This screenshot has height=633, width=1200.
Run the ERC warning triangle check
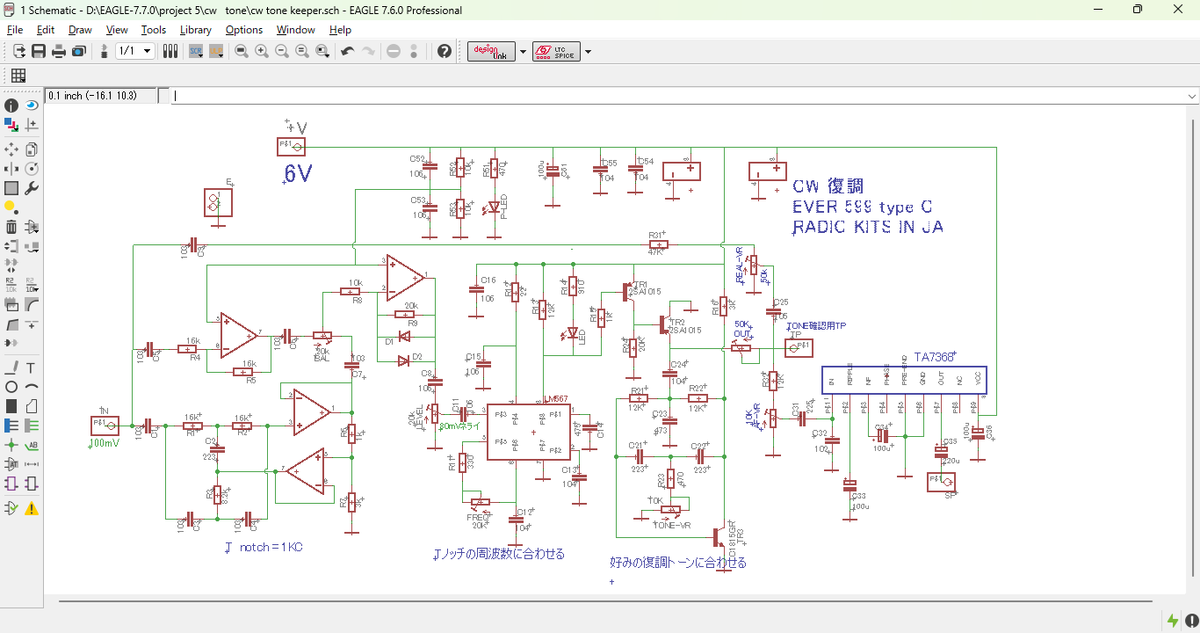(31, 508)
